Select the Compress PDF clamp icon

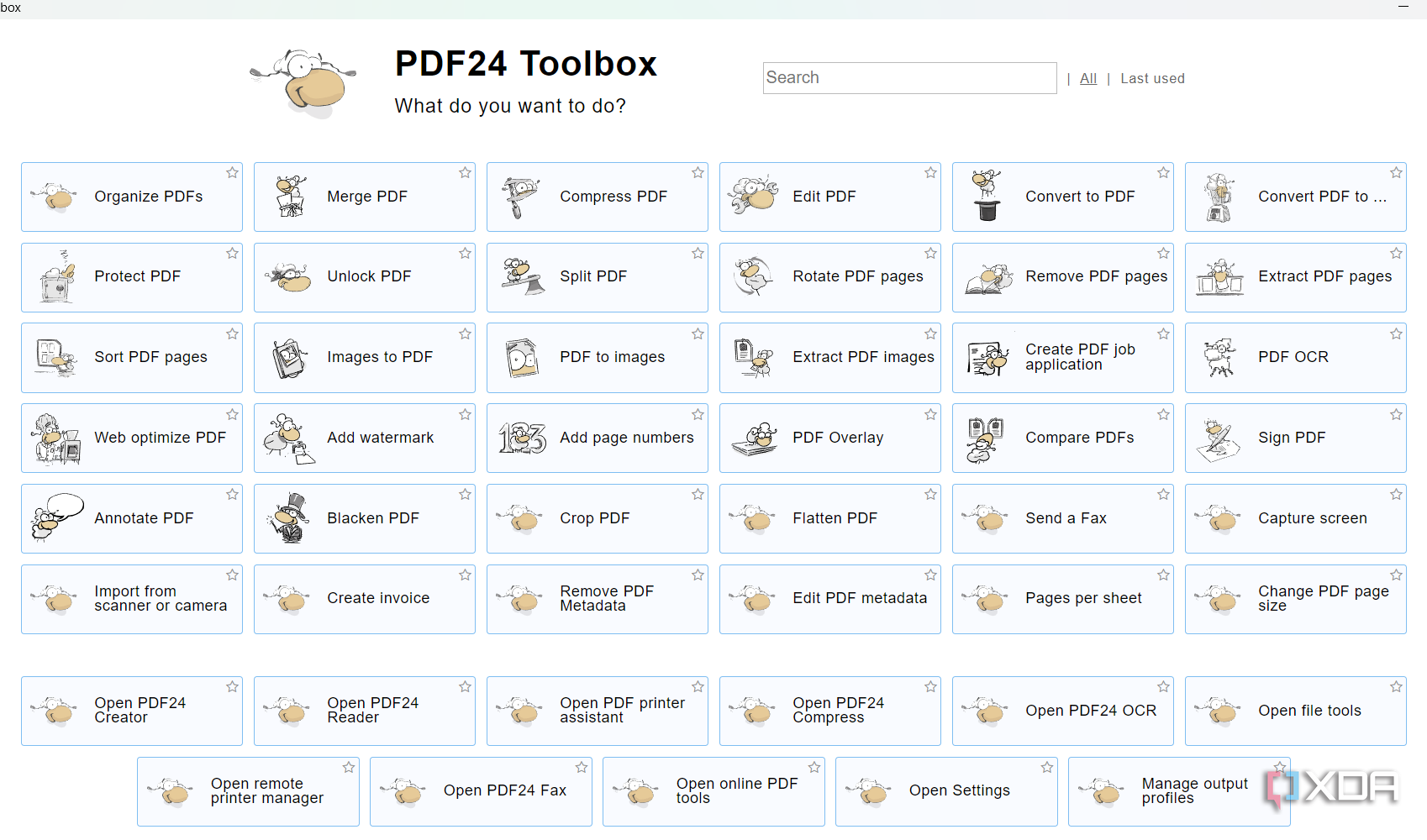[x=520, y=197]
